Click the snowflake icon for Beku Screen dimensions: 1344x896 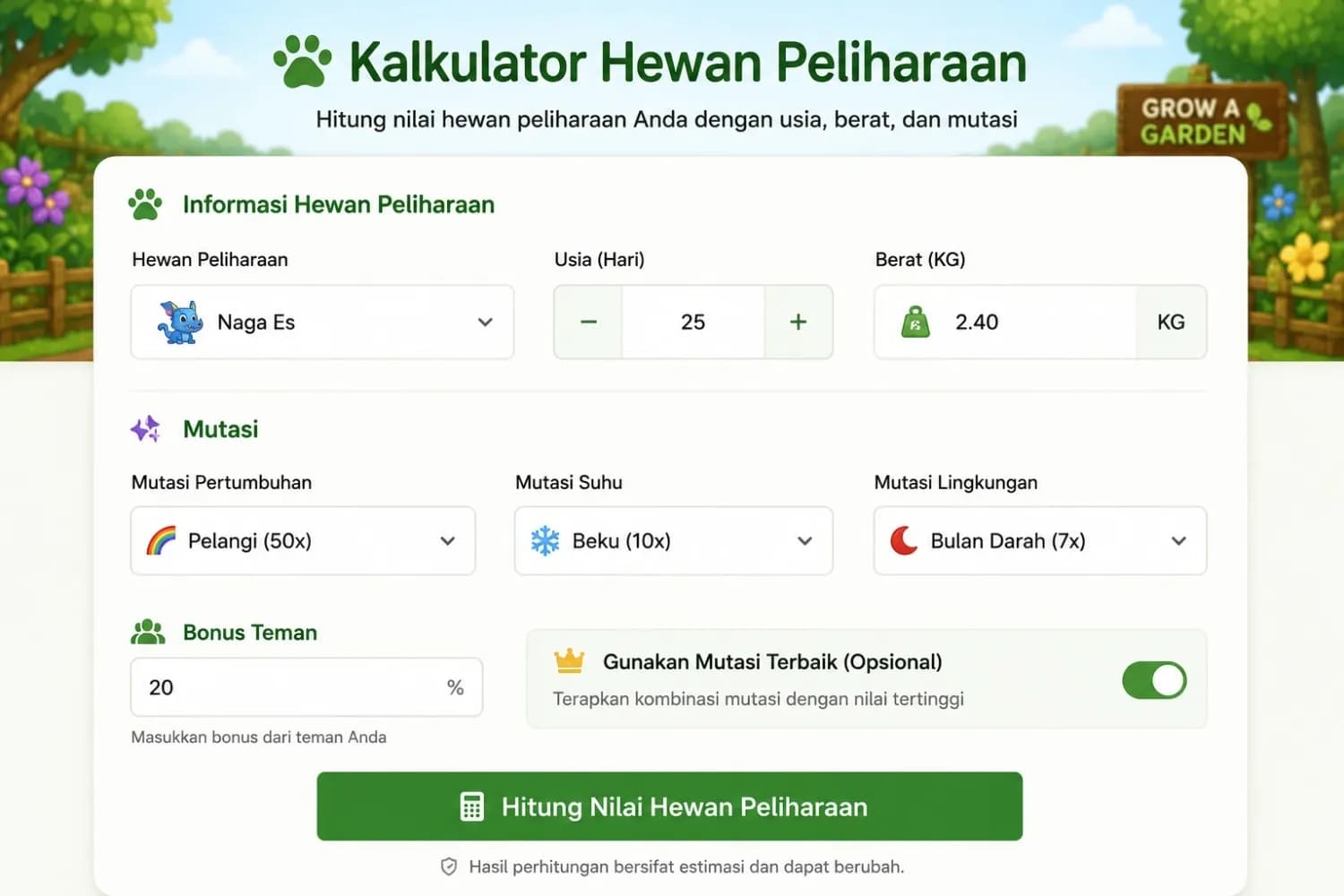[x=545, y=541]
